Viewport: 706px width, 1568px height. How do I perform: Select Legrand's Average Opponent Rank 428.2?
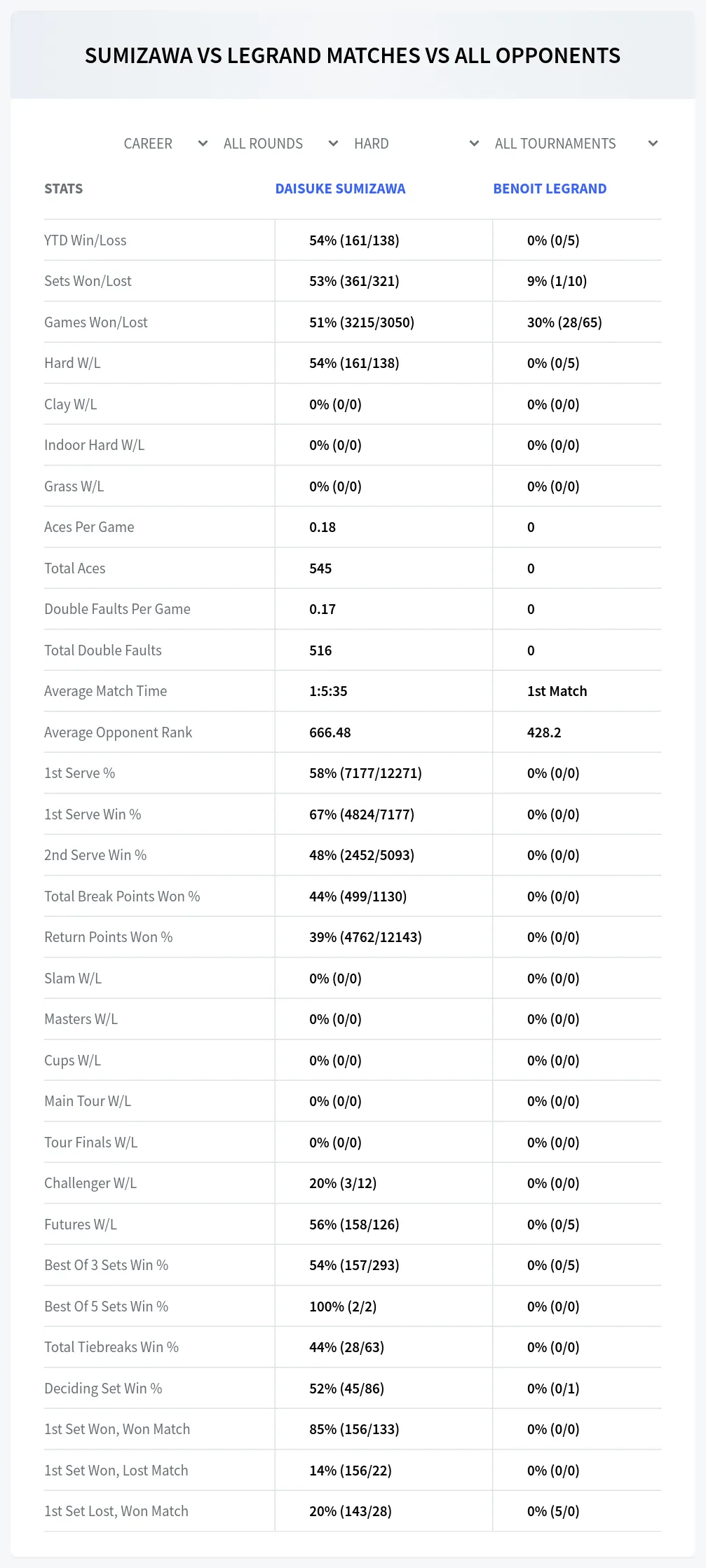tap(544, 732)
